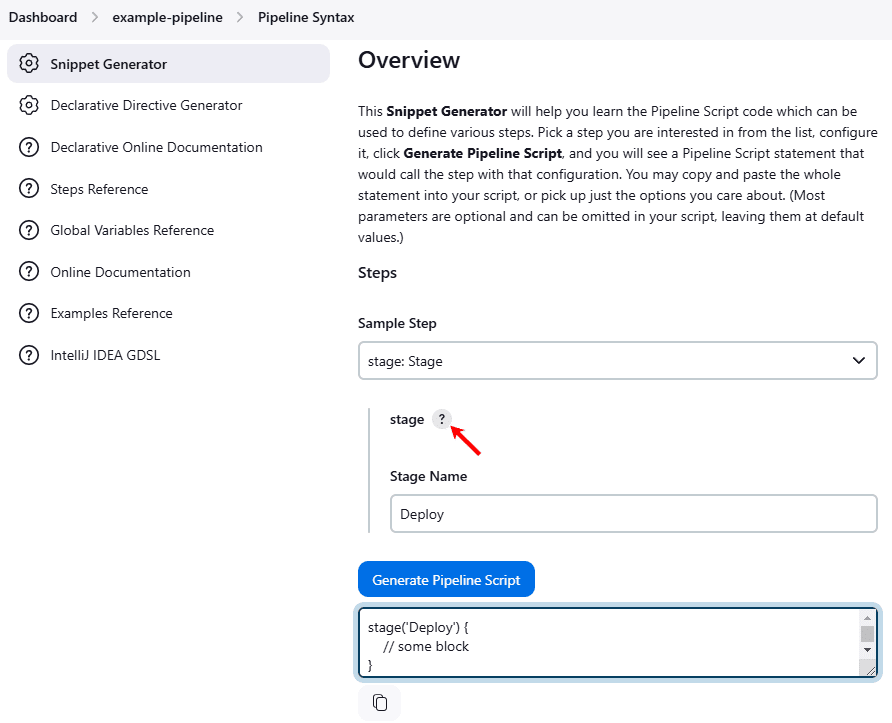Screen dimensions: 892x723
Task: Show help for the stage step
Action: pos(442,420)
